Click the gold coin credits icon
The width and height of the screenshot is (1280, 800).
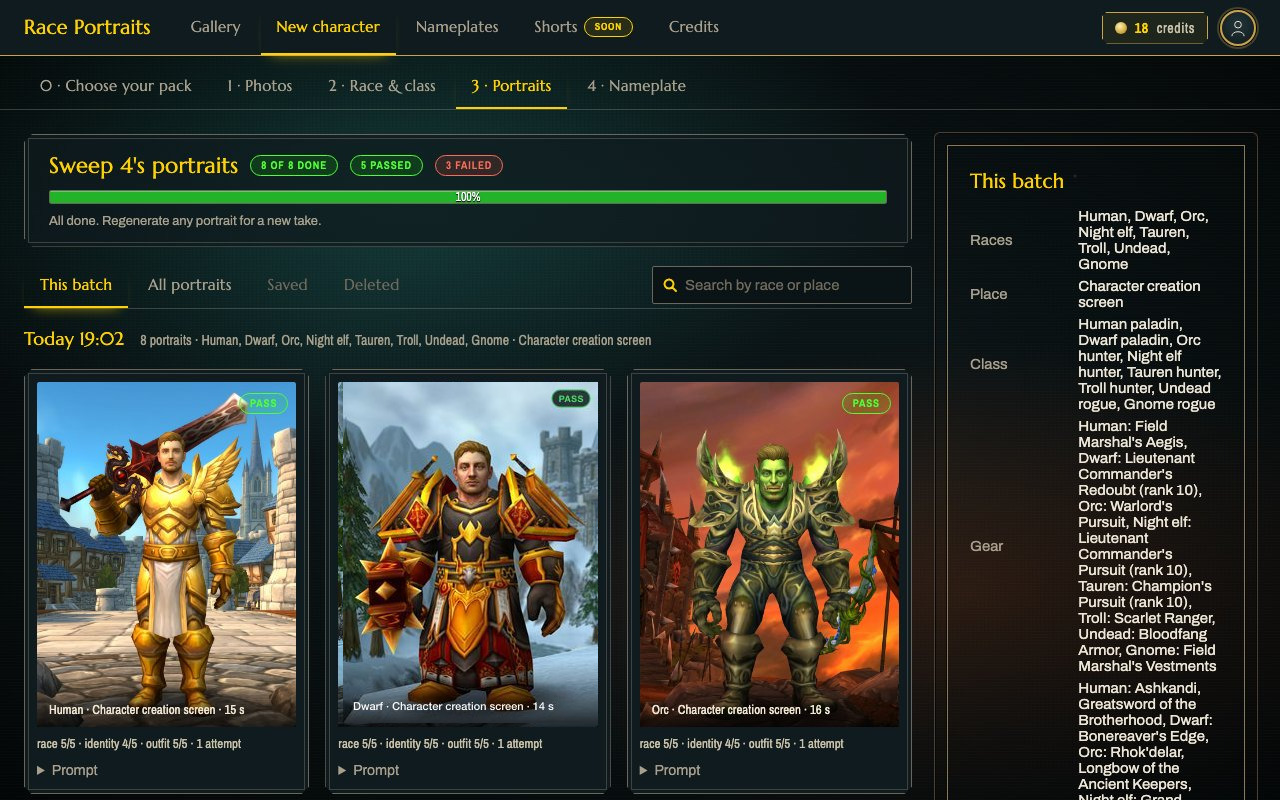point(1120,28)
